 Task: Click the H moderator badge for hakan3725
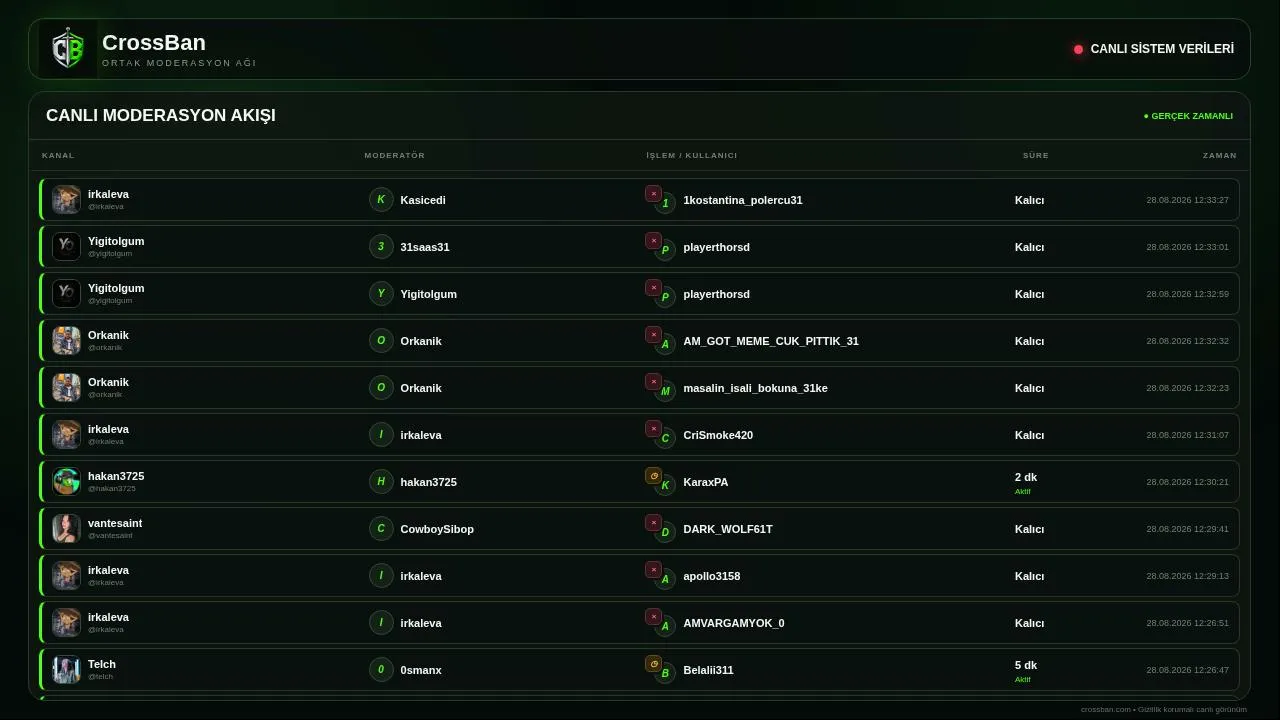click(x=381, y=482)
